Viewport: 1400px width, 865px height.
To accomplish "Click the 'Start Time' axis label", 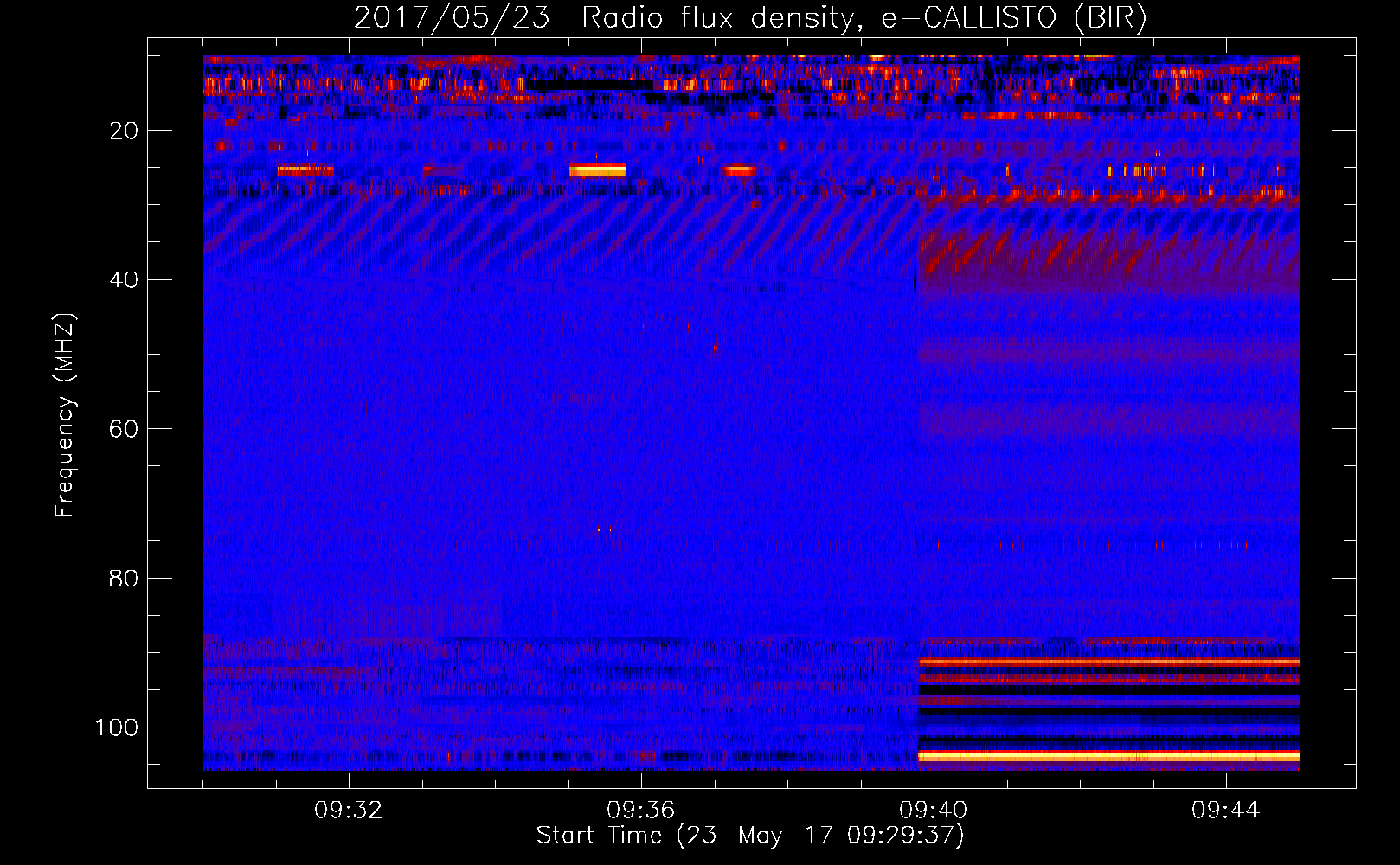I will (x=750, y=836).
